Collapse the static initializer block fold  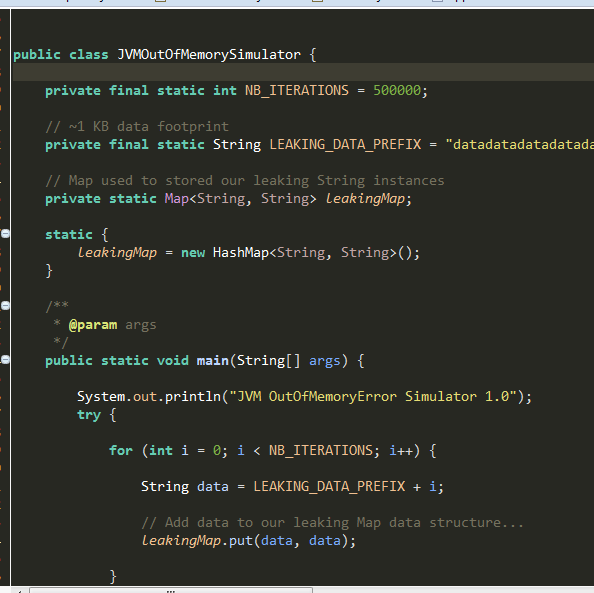(x=5, y=234)
